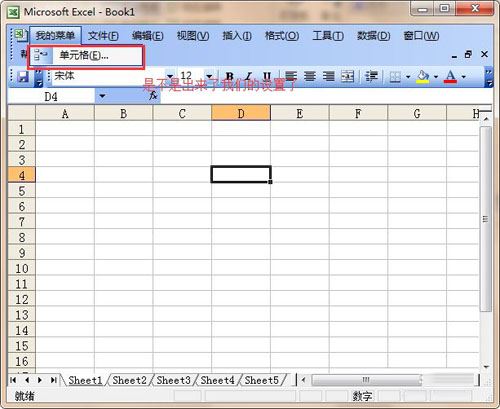This screenshot has height=409, width=500.
Task: Switch to Sheet4 tab
Action: (x=217, y=380)
